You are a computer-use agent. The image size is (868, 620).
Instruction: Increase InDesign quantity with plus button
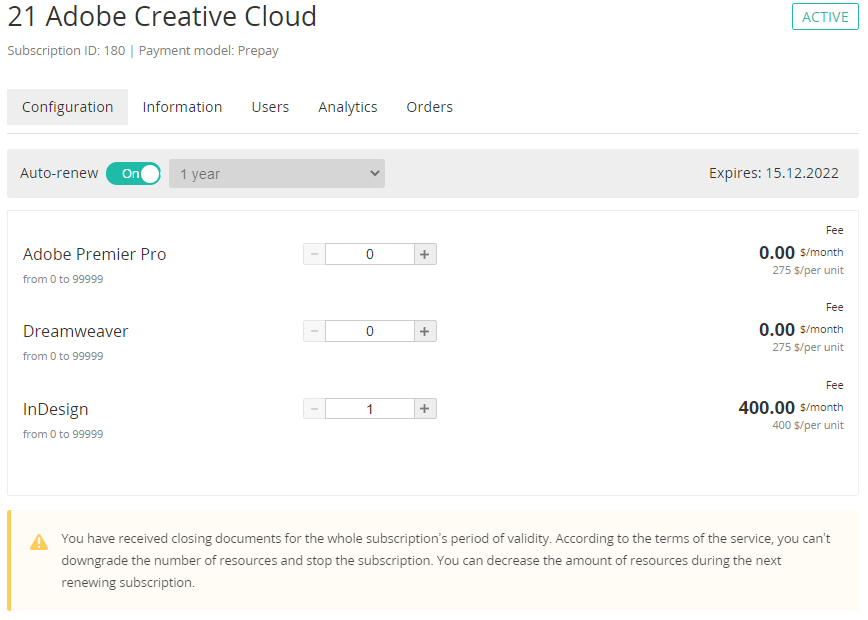[x=425, y=409]
